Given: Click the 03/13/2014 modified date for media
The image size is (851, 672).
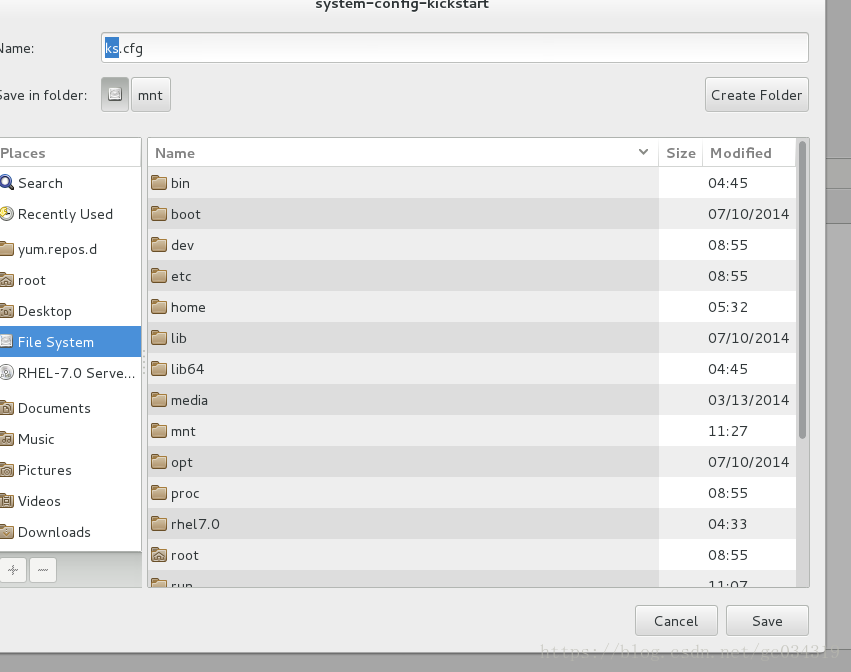Looking at the screenshot, I should (748, 400).
